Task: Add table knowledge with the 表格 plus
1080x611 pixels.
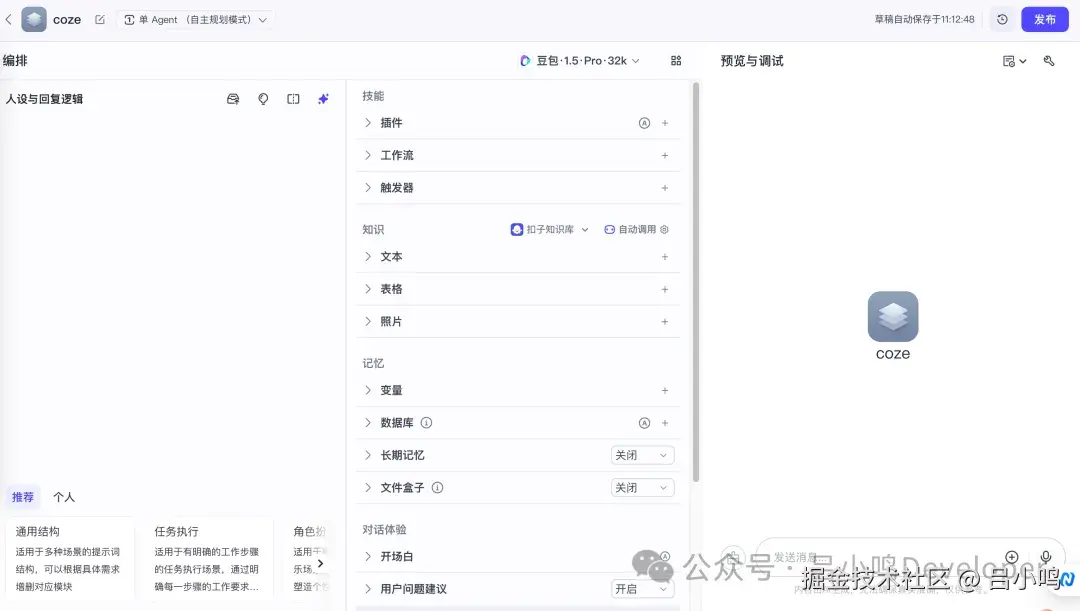Action: pyautogui.click(x=665, y=289)
